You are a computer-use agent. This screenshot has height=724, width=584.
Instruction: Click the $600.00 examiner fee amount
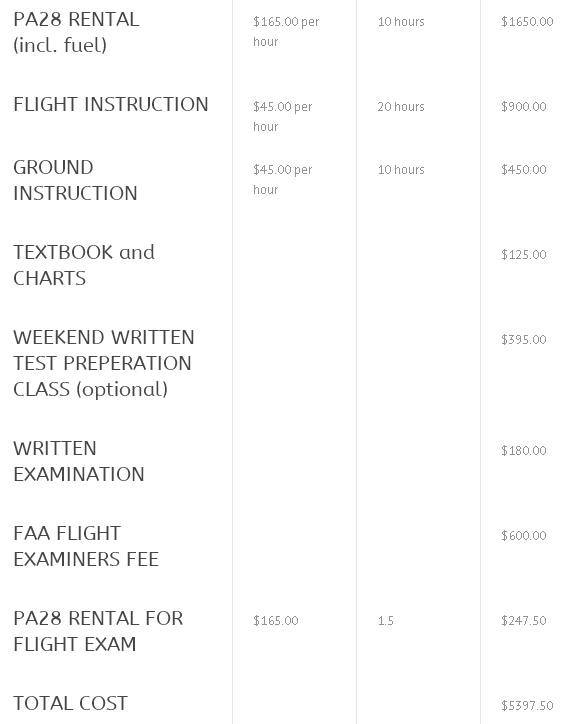pos(524,535)
